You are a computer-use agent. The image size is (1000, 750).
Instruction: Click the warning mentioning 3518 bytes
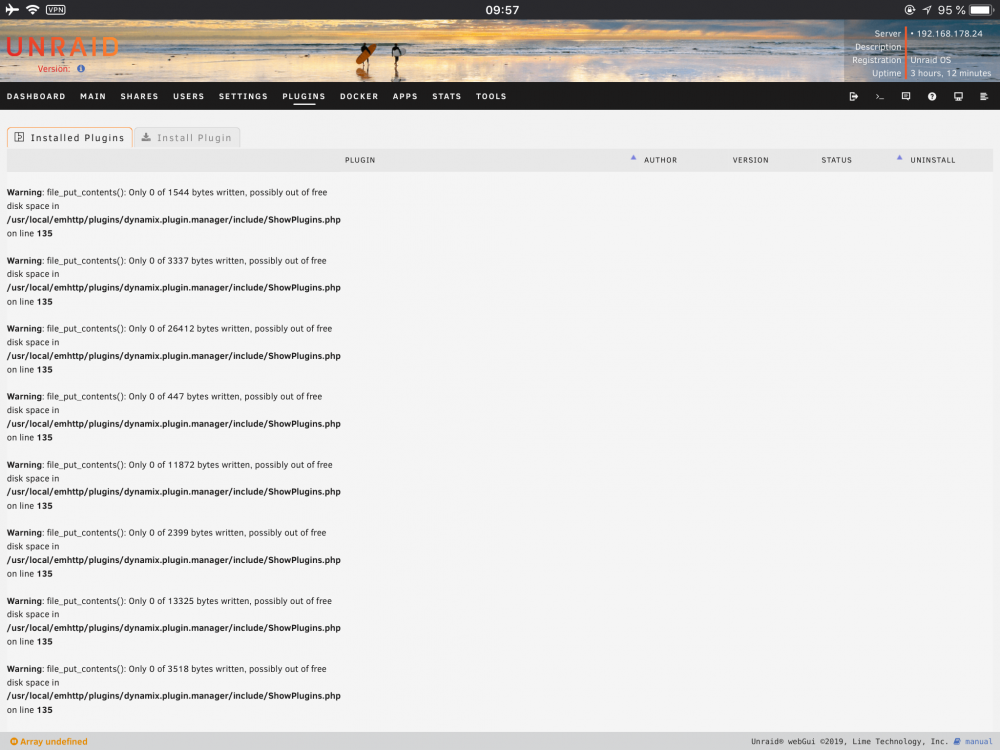coord(173,689)
